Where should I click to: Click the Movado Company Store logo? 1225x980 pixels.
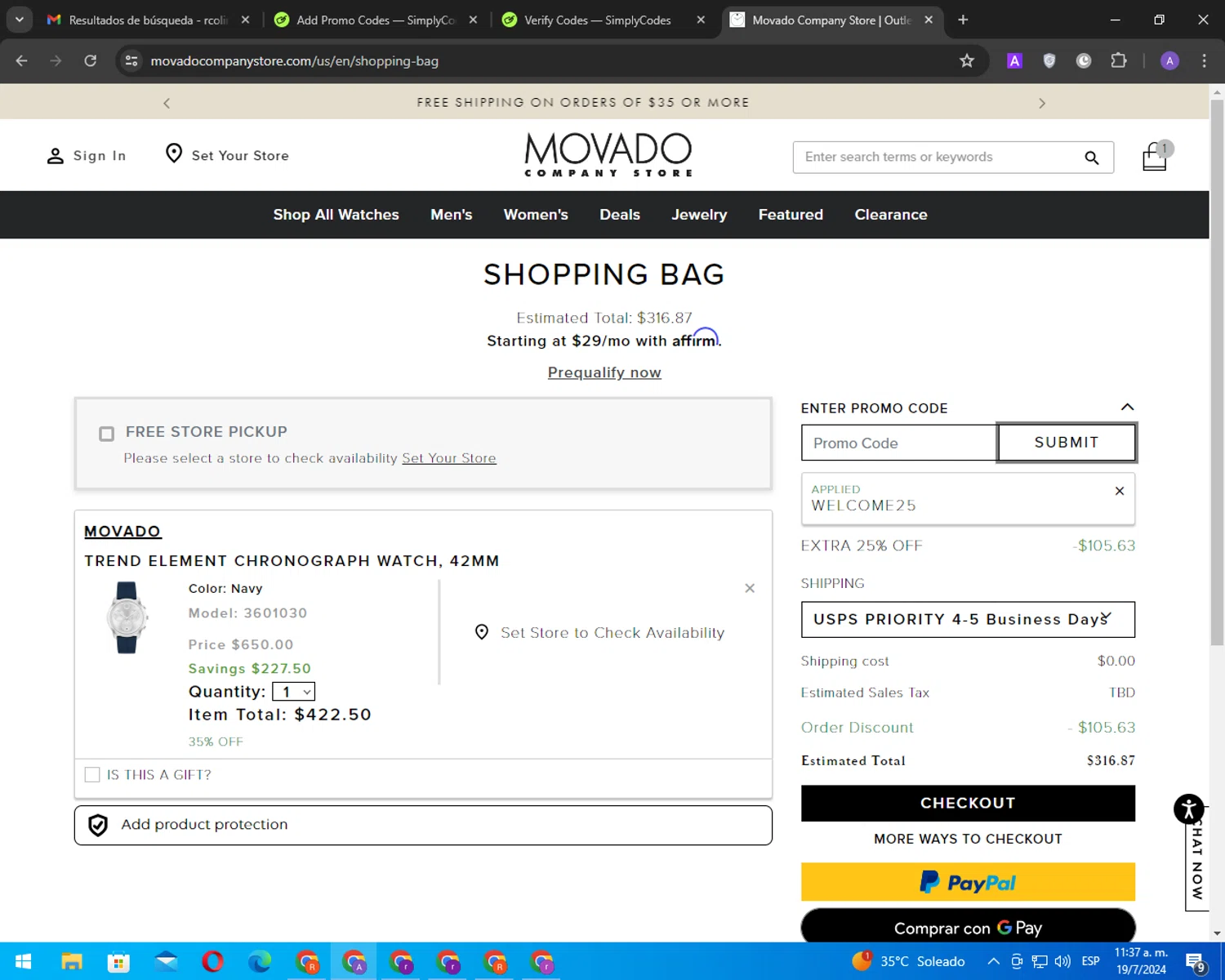(x=608, y=155)
